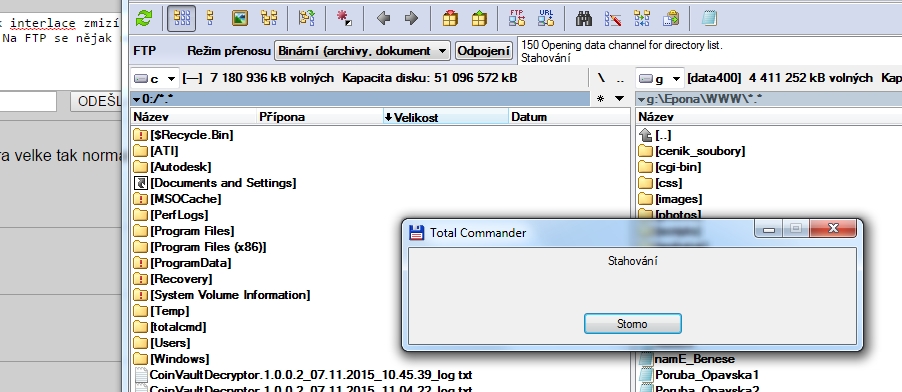Open the left panel favorites star button
The image size is (902, 392).
pyautogui.click(x=601, y=98)
